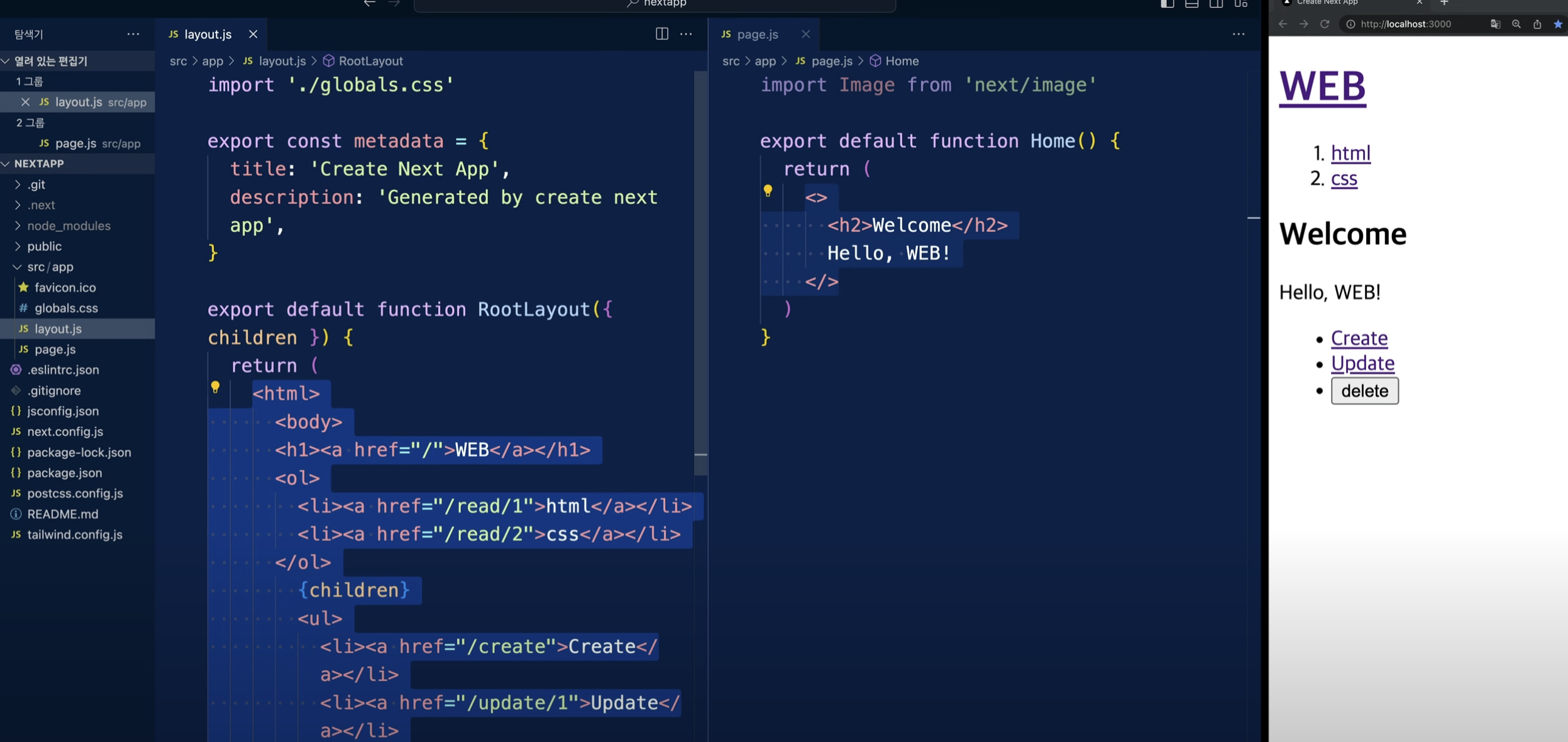Image resolution: width=1568 pixels, height=742 pixels.
Task: Click the browser reload button
Action: (x=1325, y=24)
